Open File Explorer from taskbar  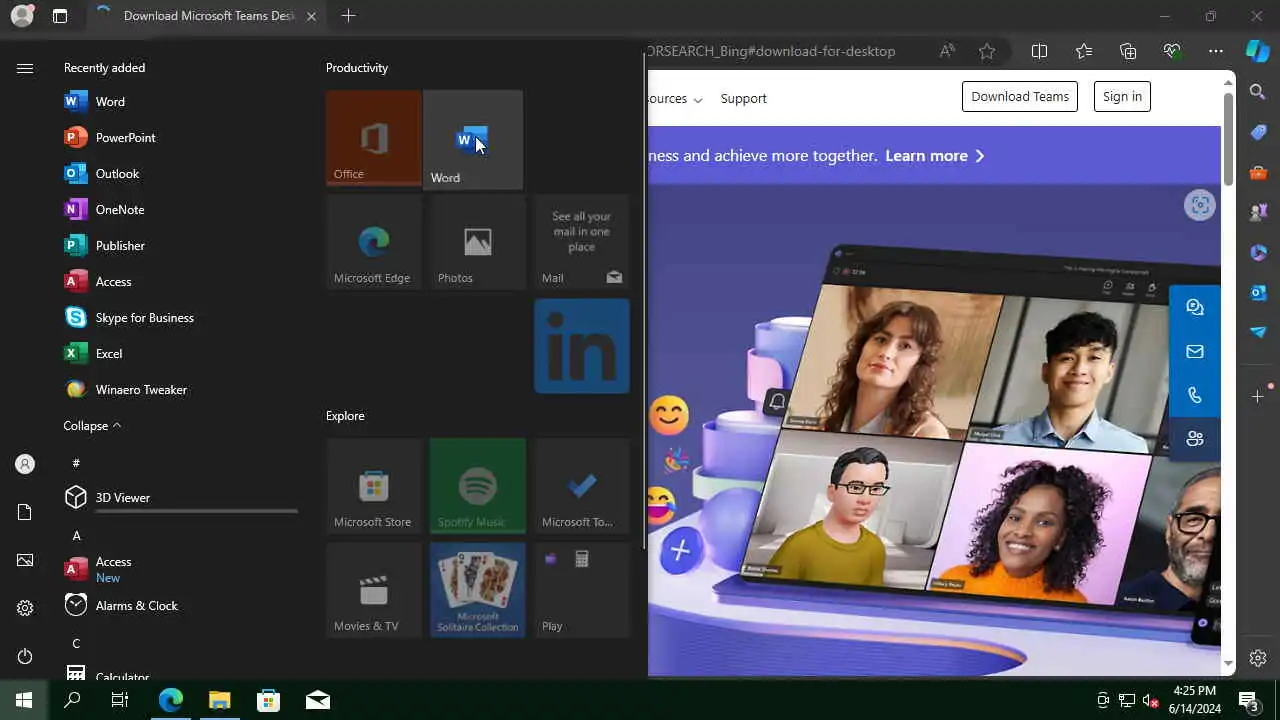(220, 700)
